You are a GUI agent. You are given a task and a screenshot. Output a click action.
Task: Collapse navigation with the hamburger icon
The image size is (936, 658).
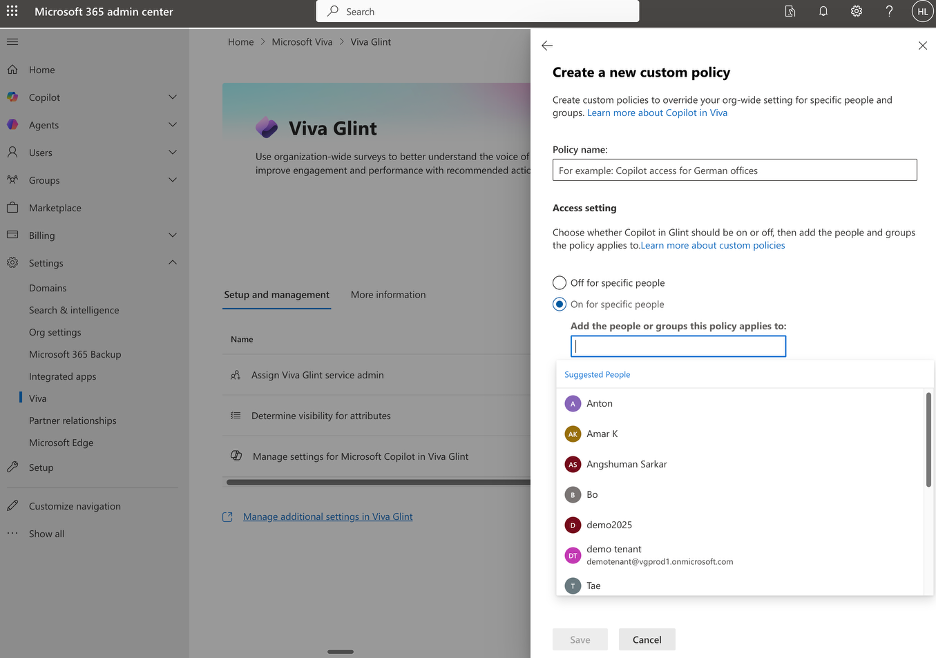13,42
